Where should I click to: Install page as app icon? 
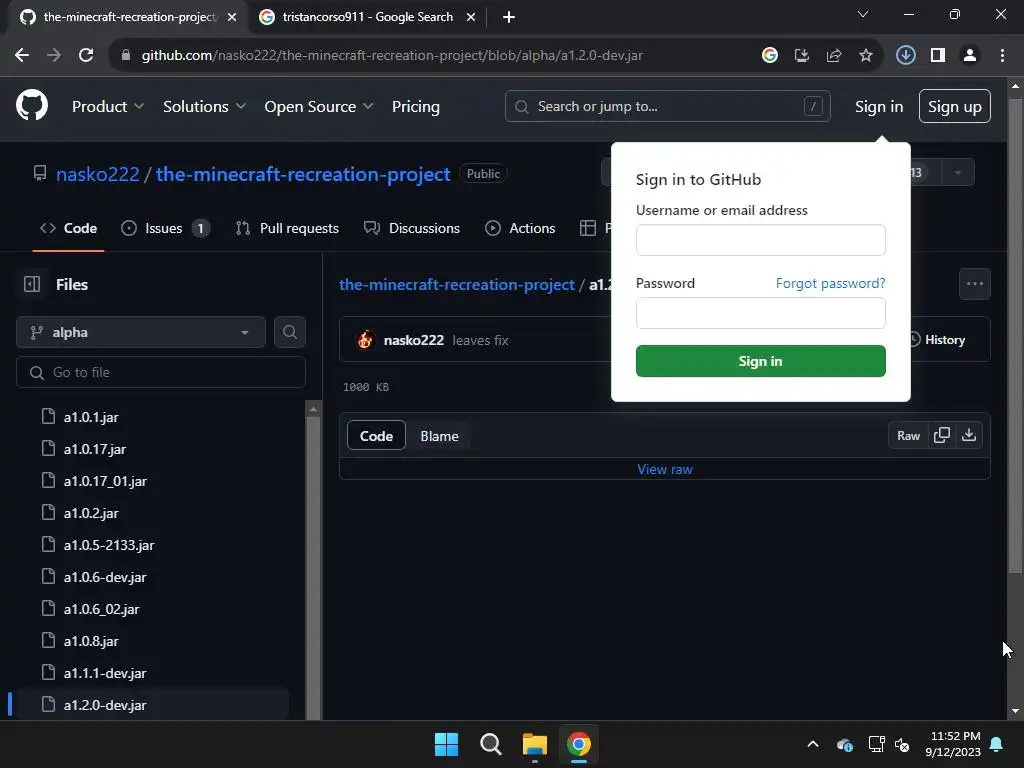802,56
